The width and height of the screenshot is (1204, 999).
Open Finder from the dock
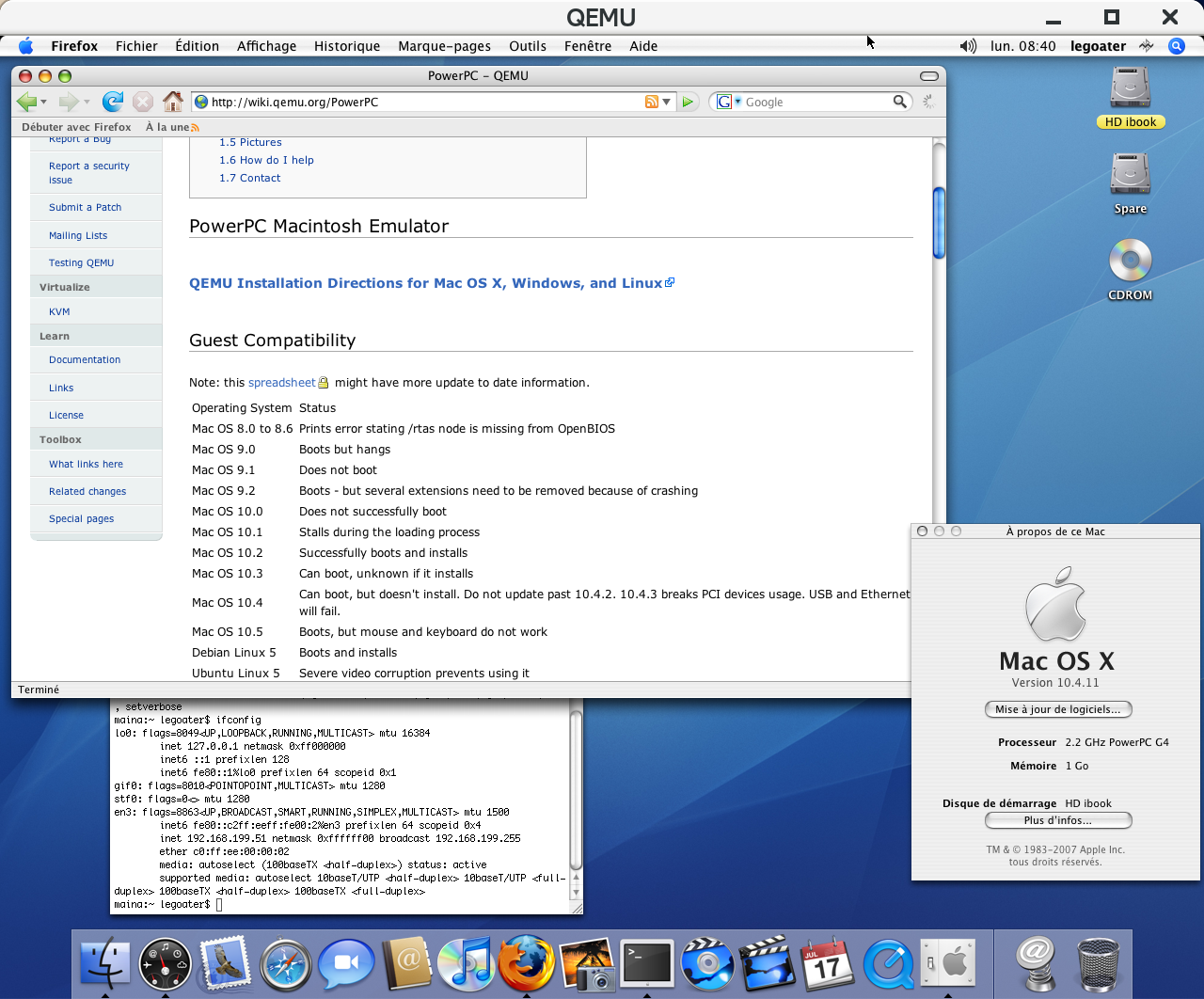tap(105, 964)
